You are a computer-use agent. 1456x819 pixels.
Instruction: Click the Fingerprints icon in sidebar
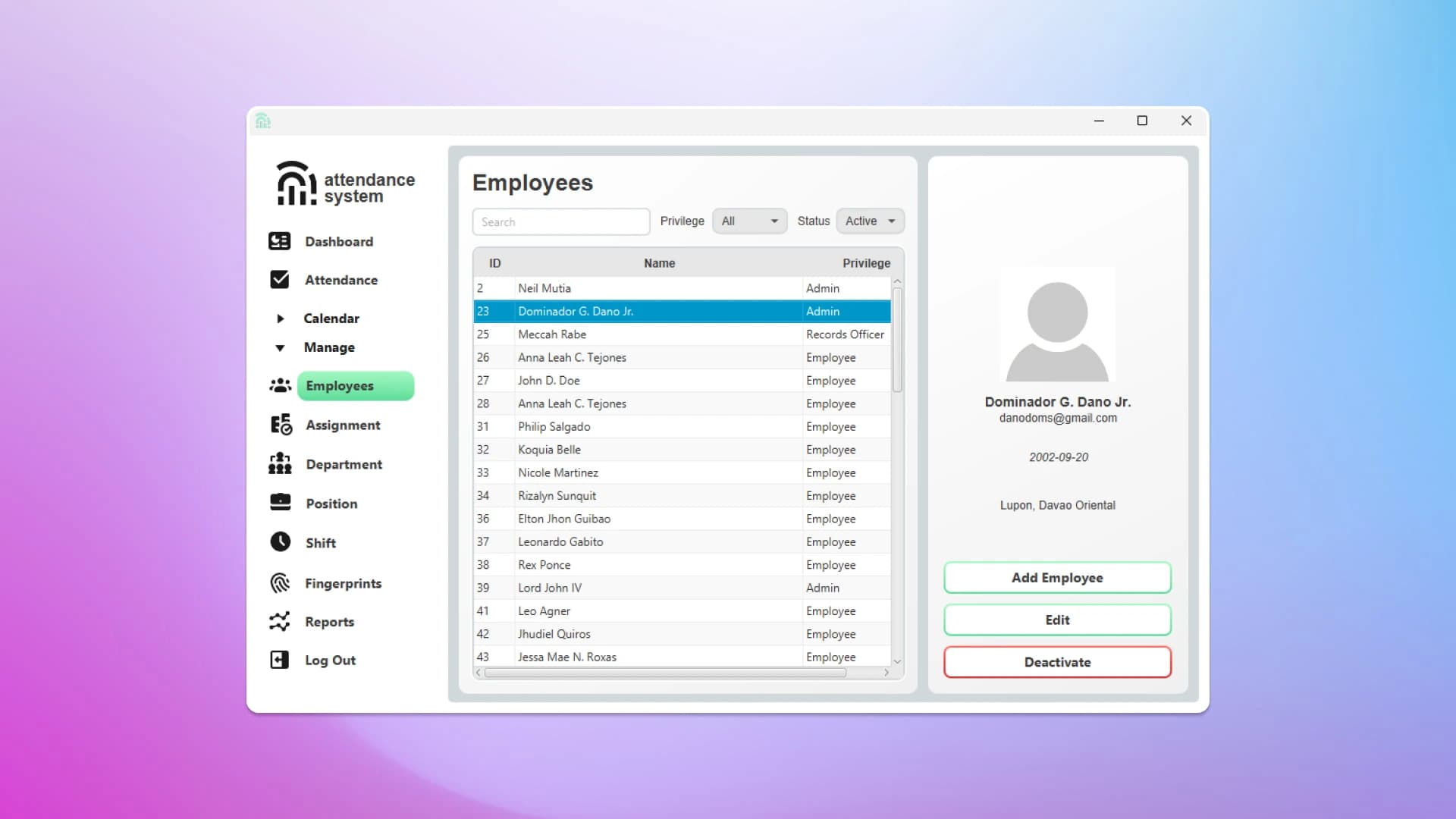tap(280, 582)
